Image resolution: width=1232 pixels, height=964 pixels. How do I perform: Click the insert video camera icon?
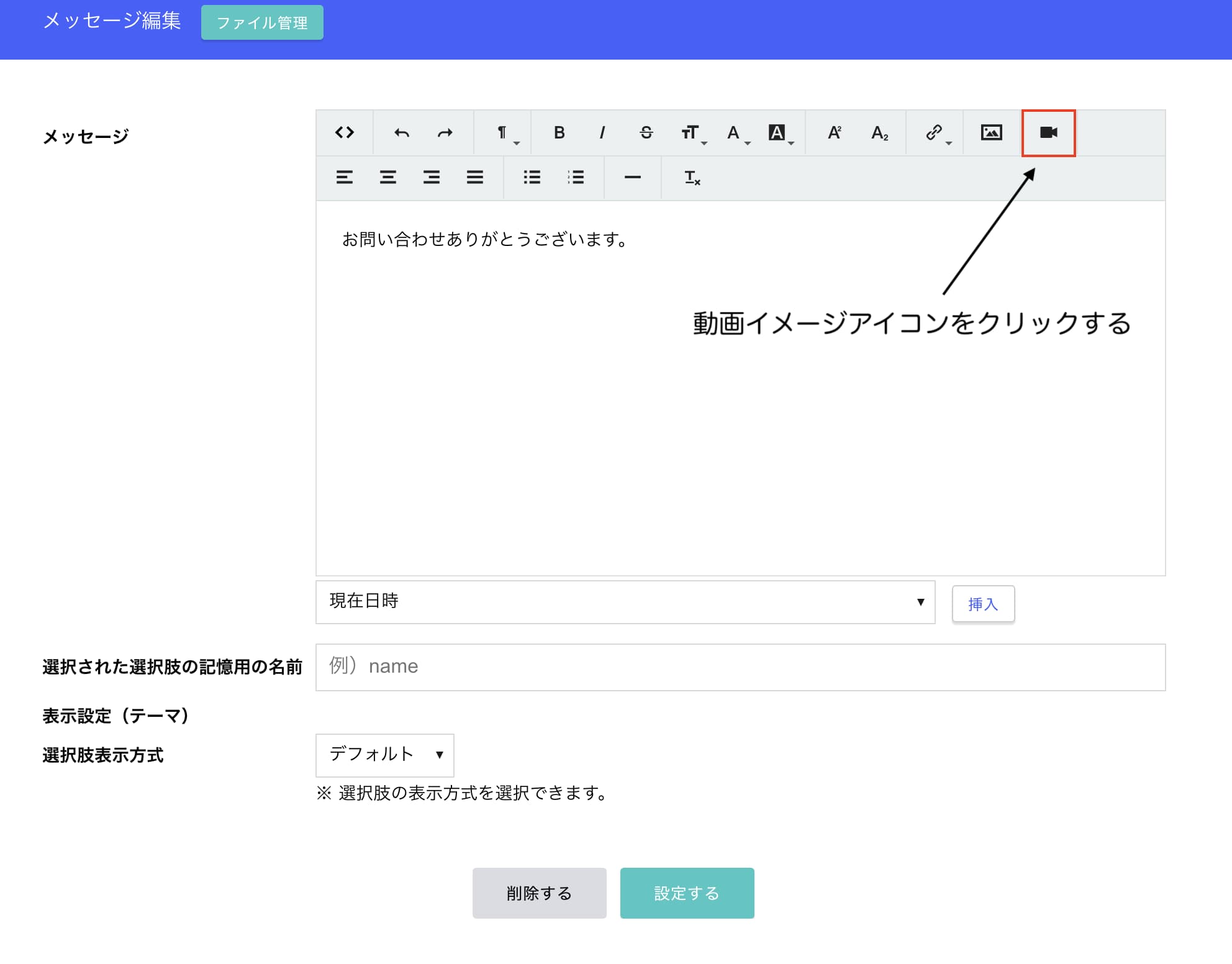tap(1049, 132)
